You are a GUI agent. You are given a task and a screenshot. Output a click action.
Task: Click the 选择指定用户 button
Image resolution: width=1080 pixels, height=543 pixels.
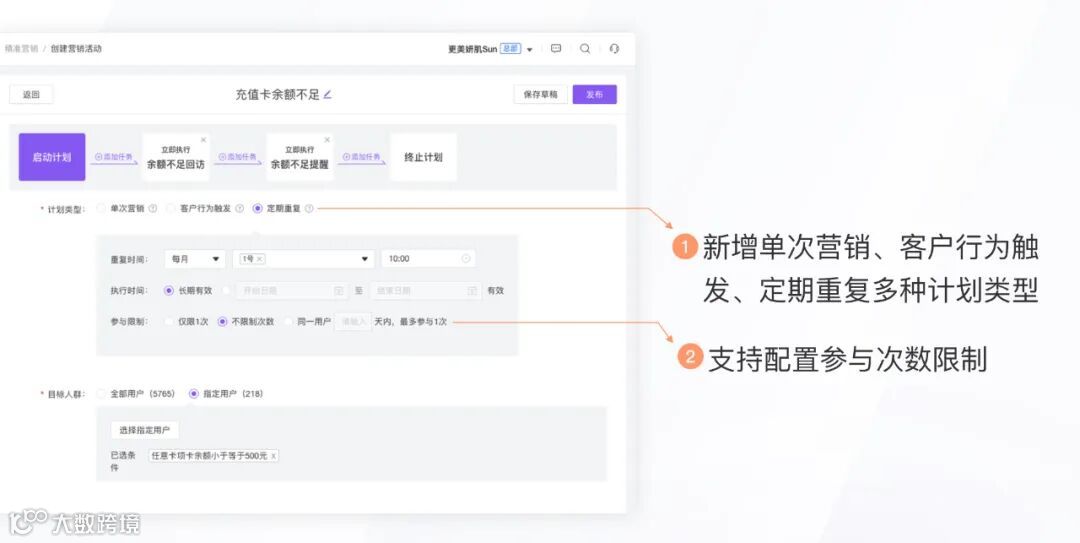[145, 430]
